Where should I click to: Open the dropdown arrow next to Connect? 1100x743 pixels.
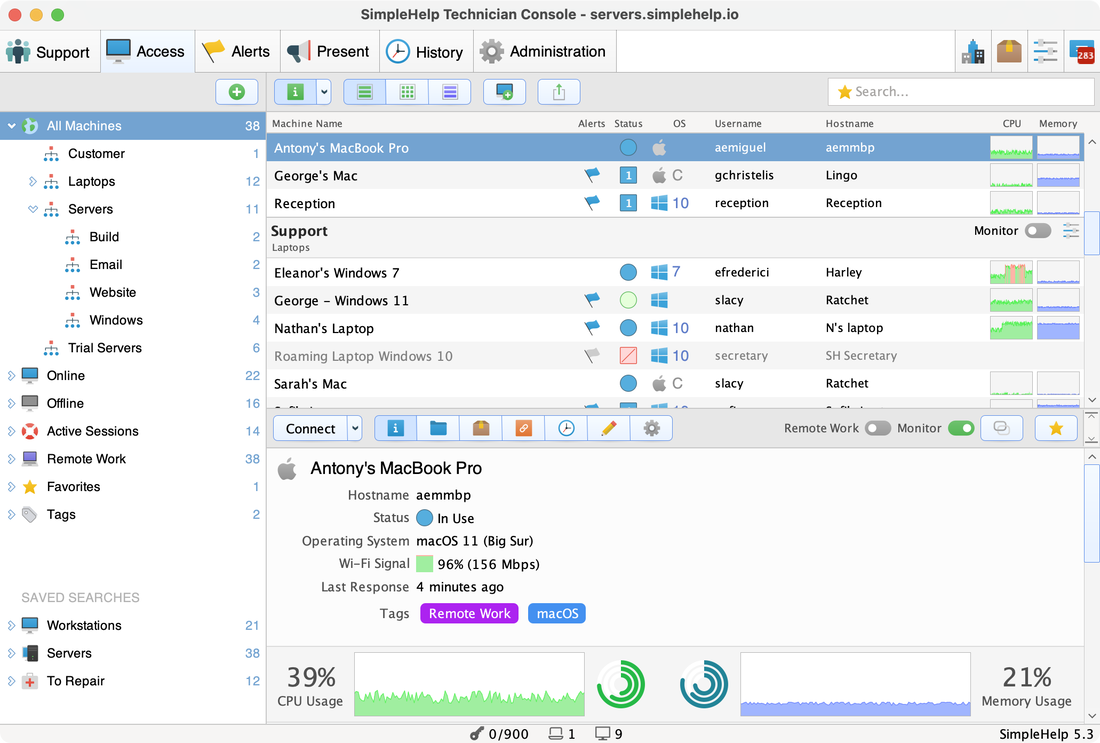355,428
